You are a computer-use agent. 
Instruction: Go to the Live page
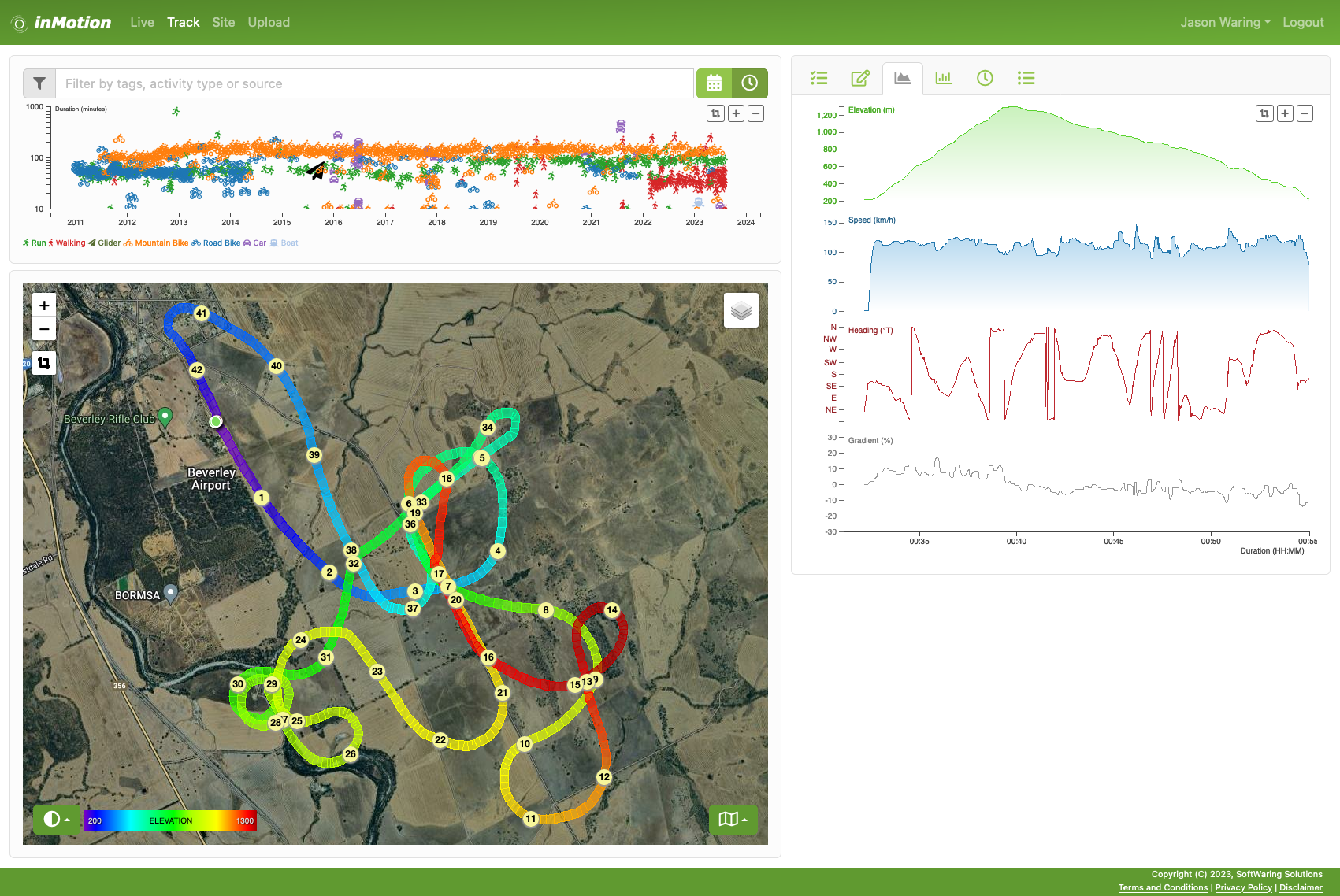142,22
